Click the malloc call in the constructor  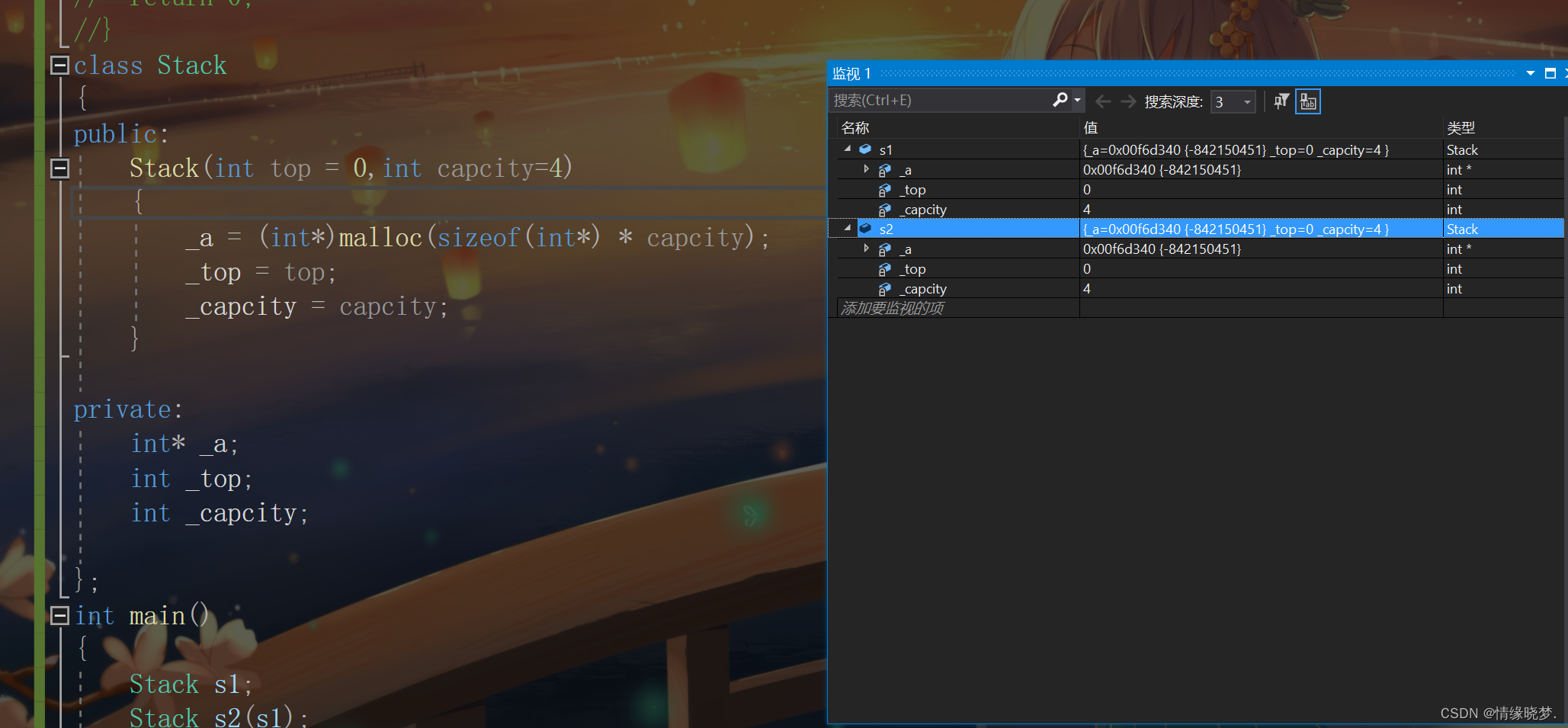coord(380,238)
